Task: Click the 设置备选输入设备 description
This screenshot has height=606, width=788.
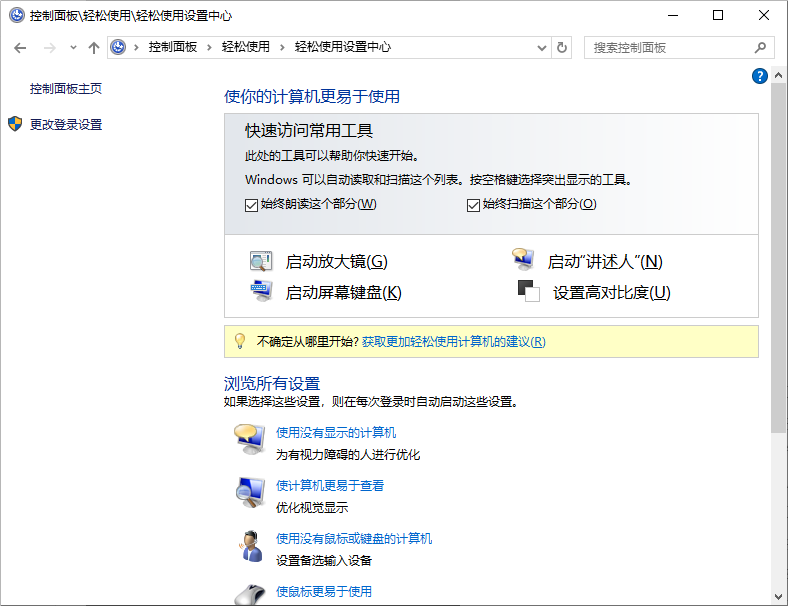Action: [324, 560]
